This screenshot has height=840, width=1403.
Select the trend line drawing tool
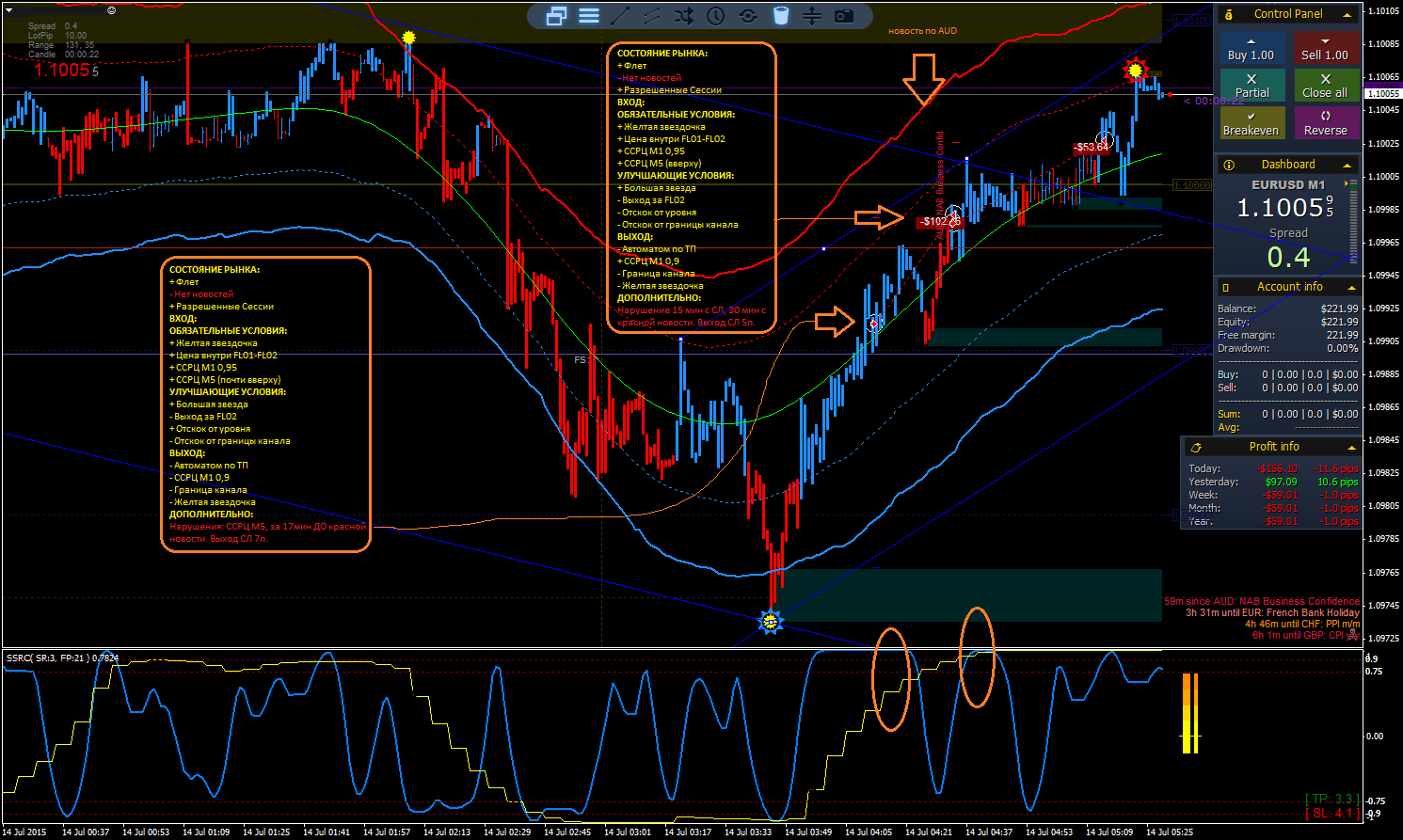(621, 16)
